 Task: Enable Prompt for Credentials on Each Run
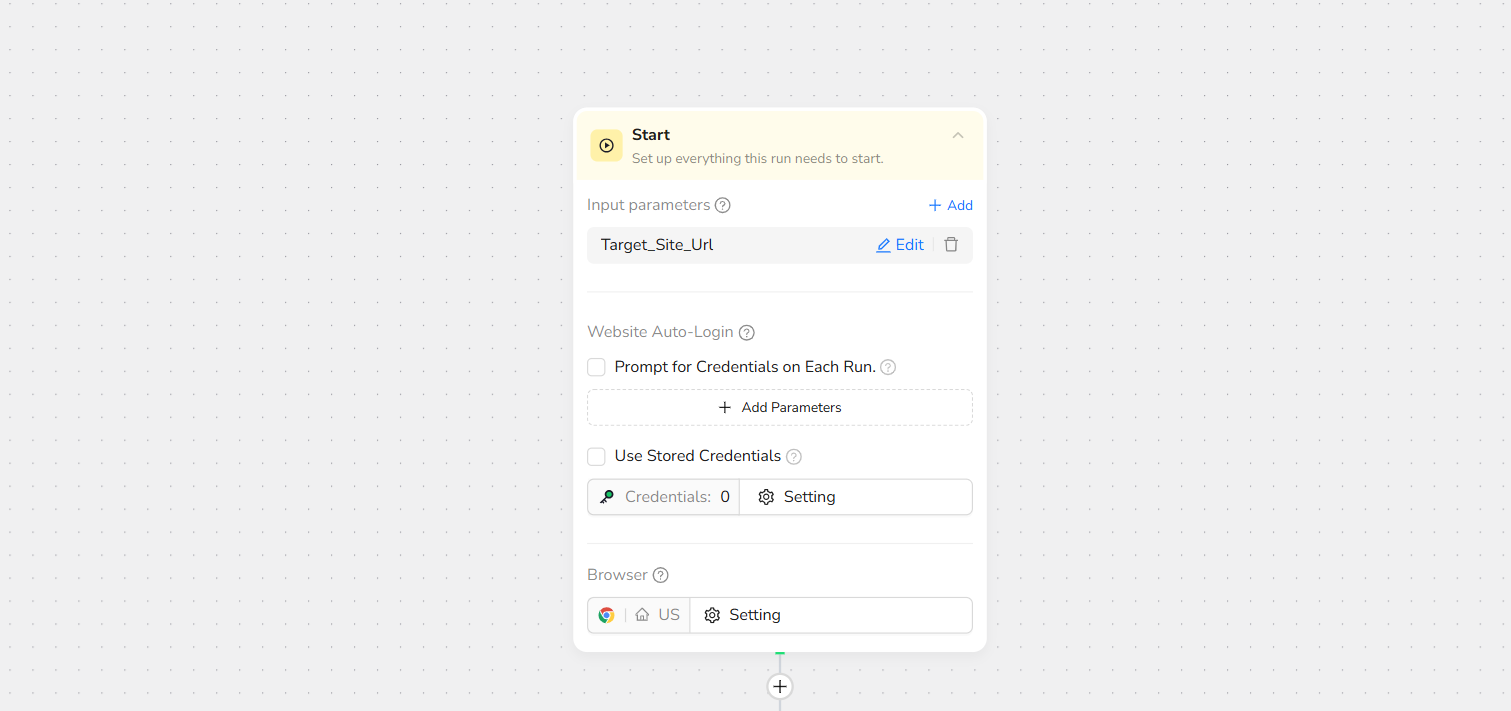click(597, 367)
